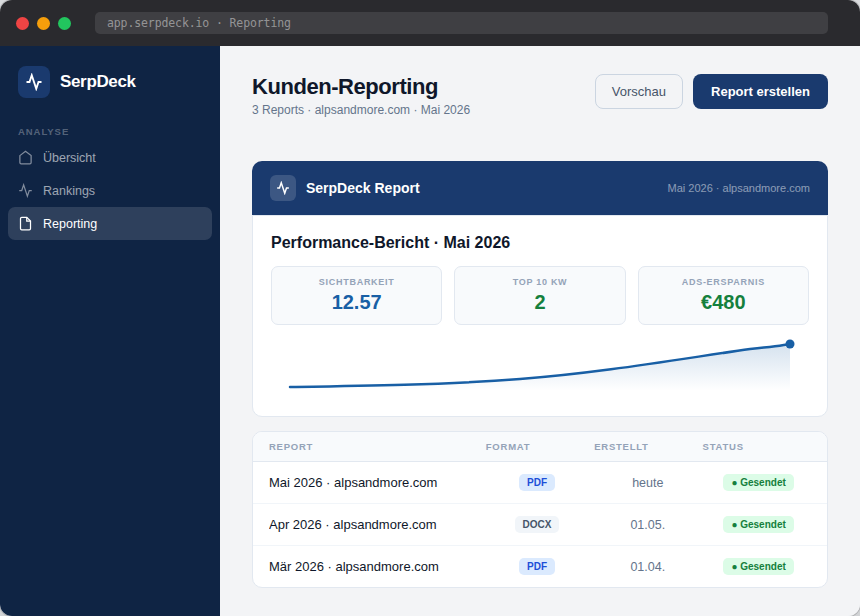Click the PDF badge in the Mai 2026 row
This screenshot has width=860, height=616.
[537, 483]
